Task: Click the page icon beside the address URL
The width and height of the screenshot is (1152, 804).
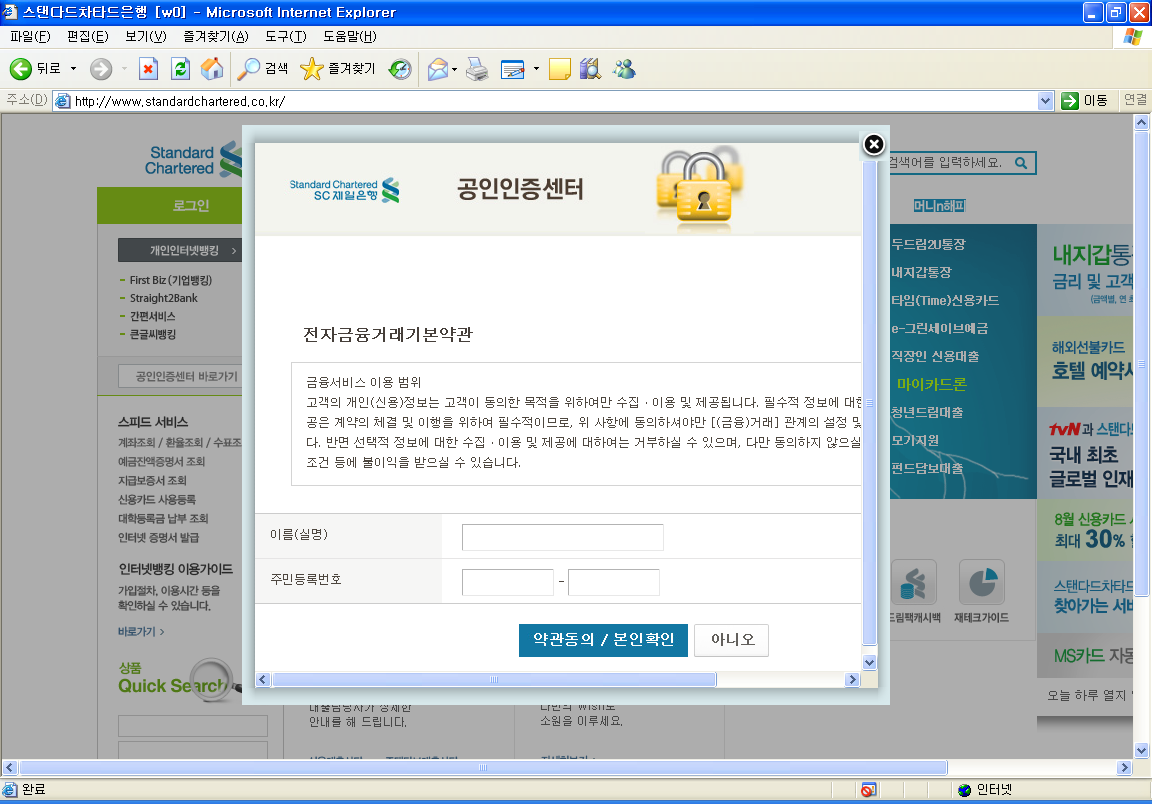Action: tap(63, 101)
